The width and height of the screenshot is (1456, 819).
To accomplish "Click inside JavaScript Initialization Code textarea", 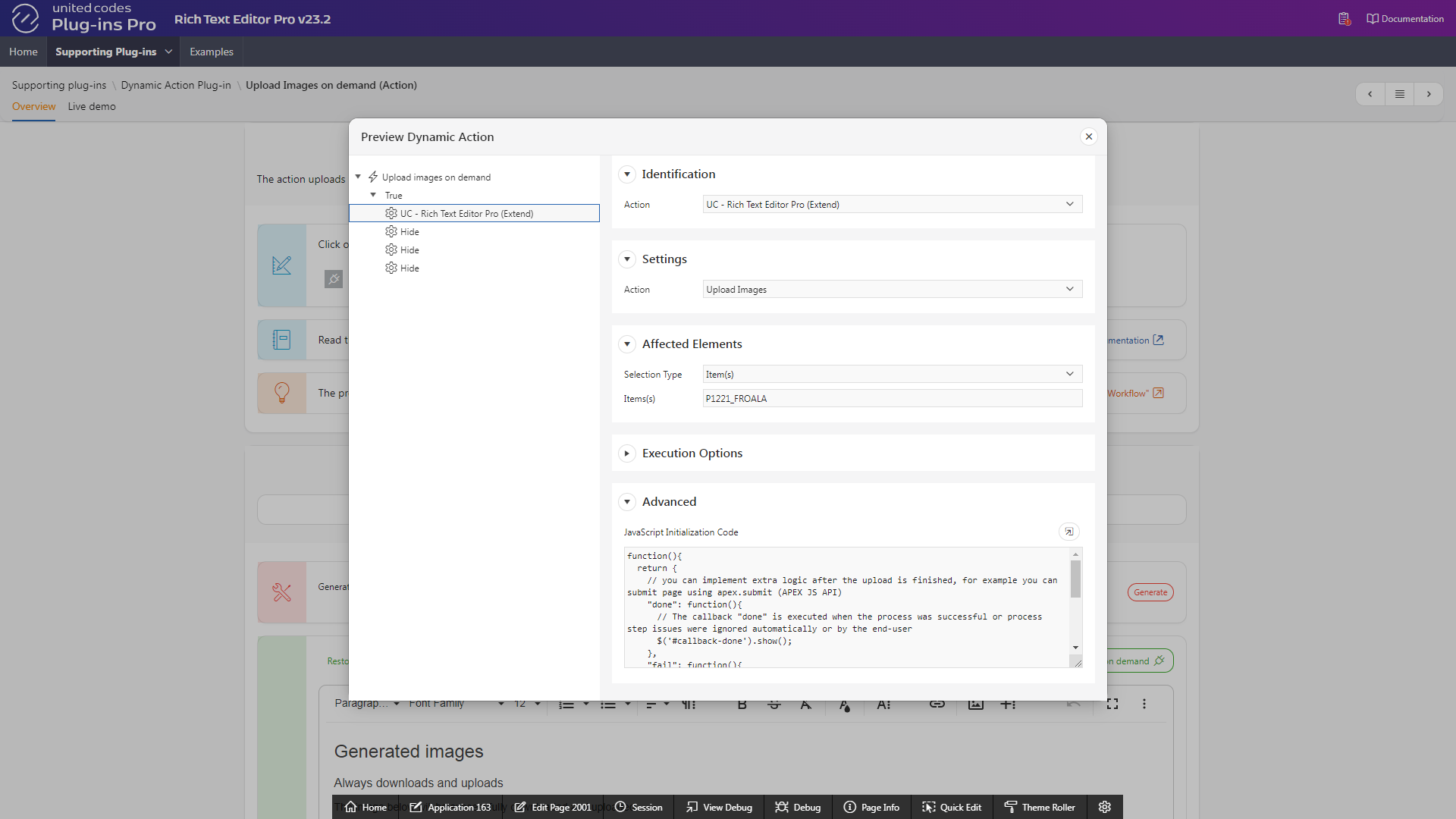I will [x=847, y=607].
